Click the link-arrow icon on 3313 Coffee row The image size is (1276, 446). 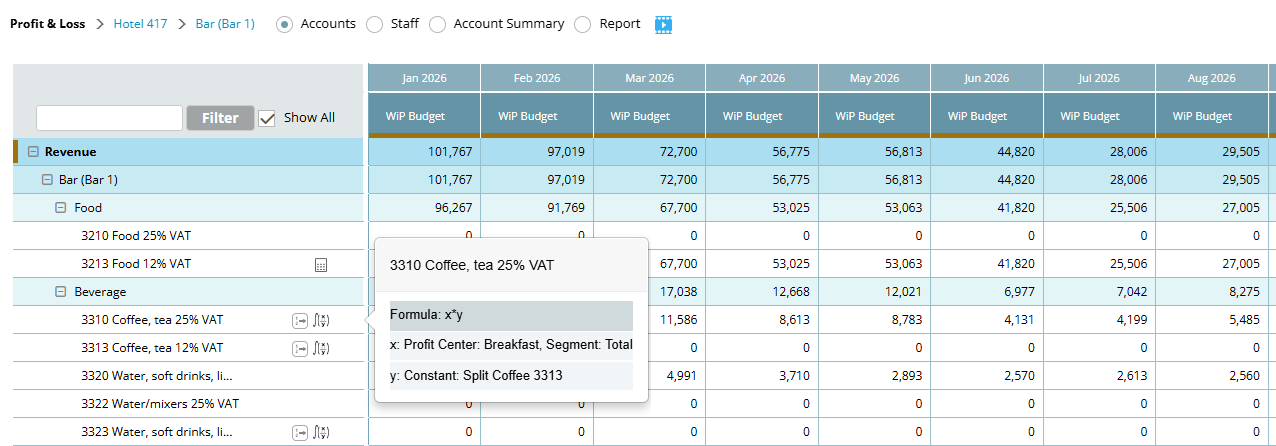(300, 348)
